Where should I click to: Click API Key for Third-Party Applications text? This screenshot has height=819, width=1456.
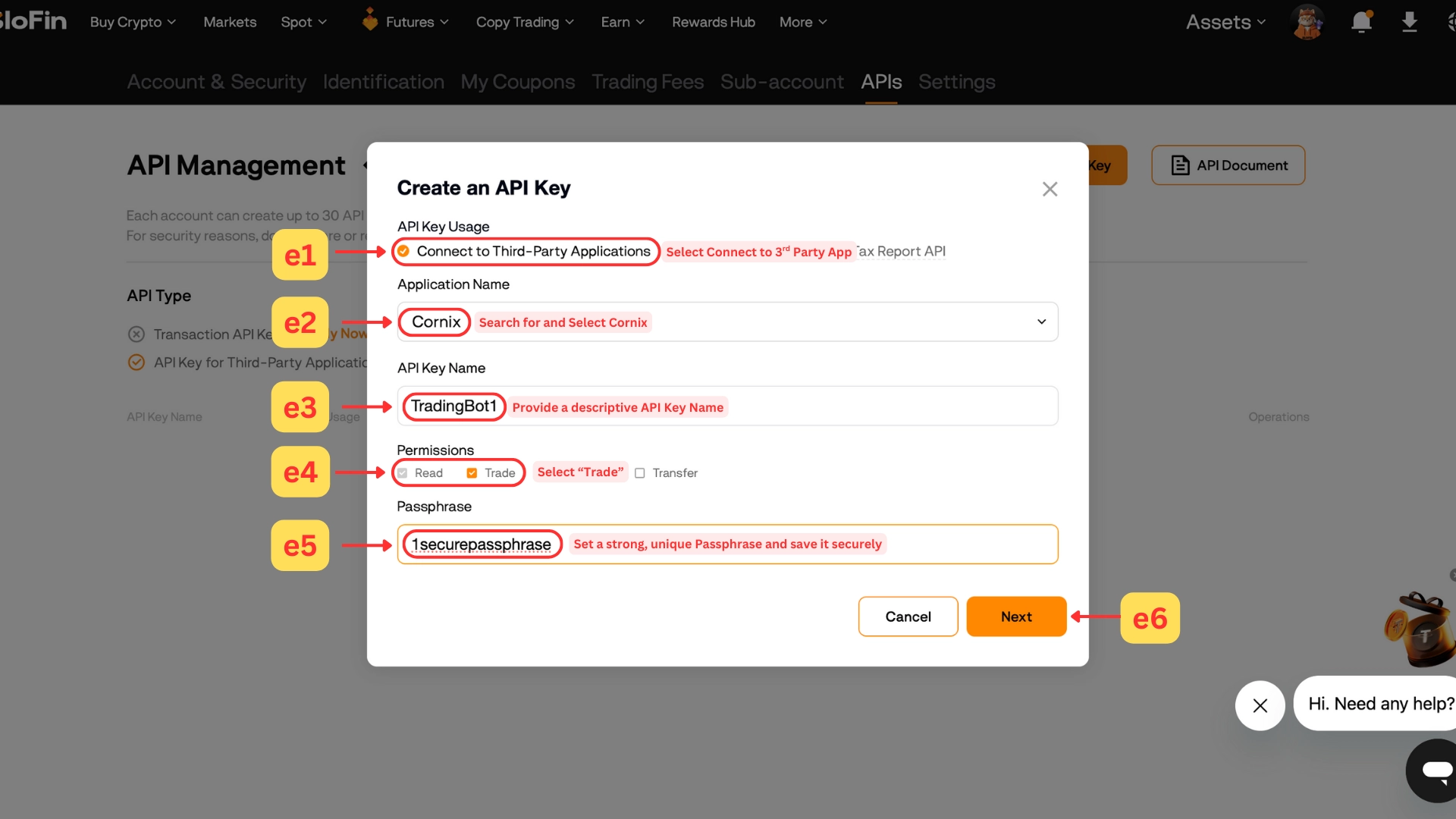coord(261,362)
